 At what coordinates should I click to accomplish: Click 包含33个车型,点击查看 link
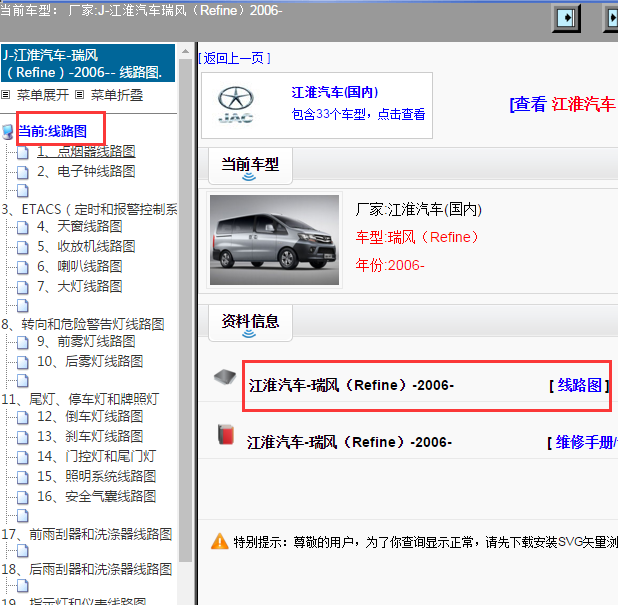pos(358,114)
